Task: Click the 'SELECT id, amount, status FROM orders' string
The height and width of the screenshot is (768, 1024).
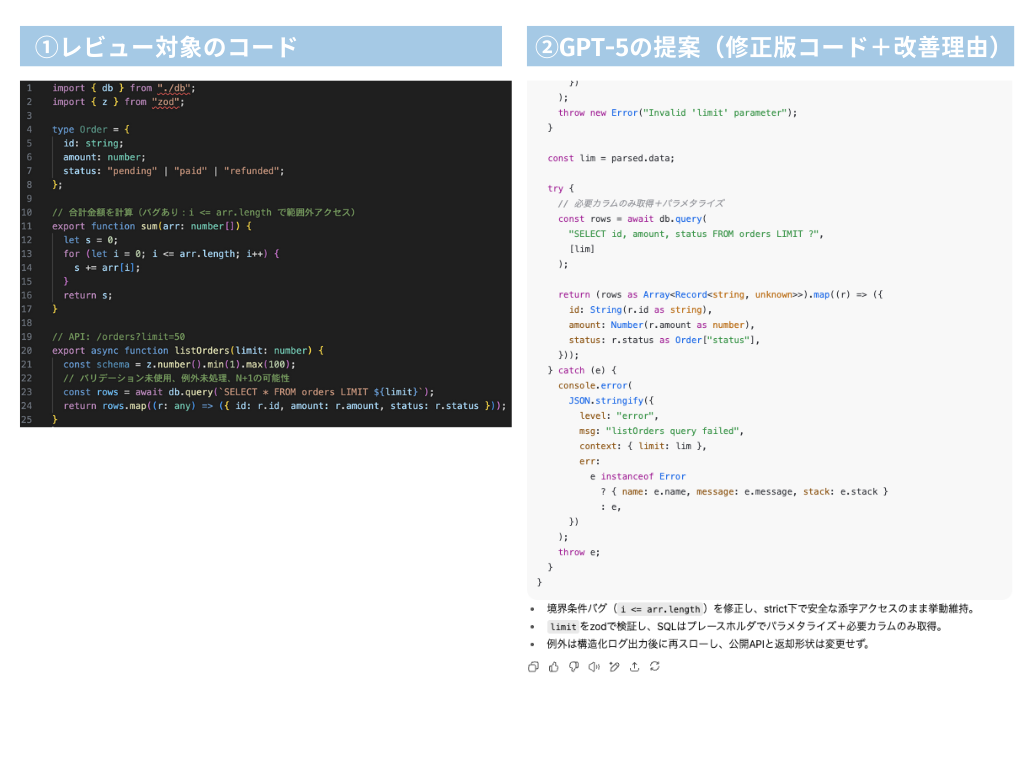Action: 696,234
